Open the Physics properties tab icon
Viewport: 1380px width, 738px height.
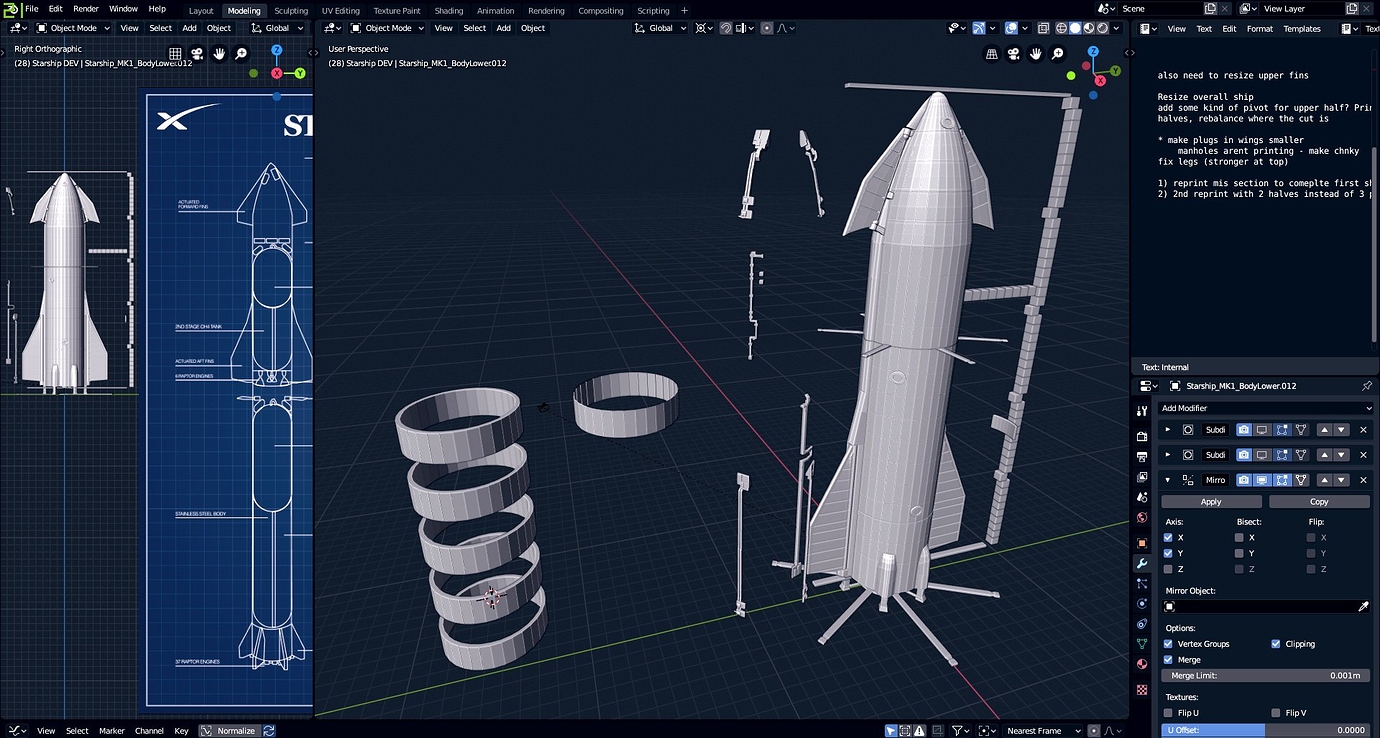click(x=1142, y=604)
